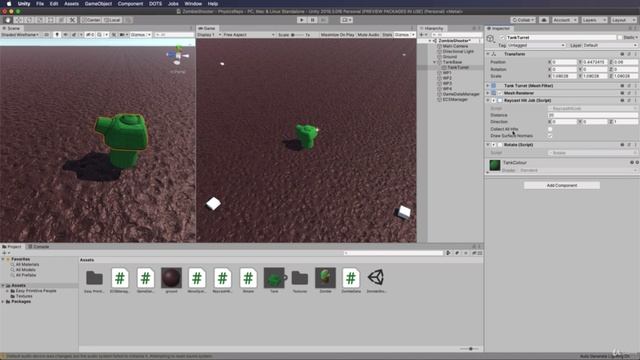Open the Display 1 dropdown
Screen dimensions: 640x360
[209, 35]
